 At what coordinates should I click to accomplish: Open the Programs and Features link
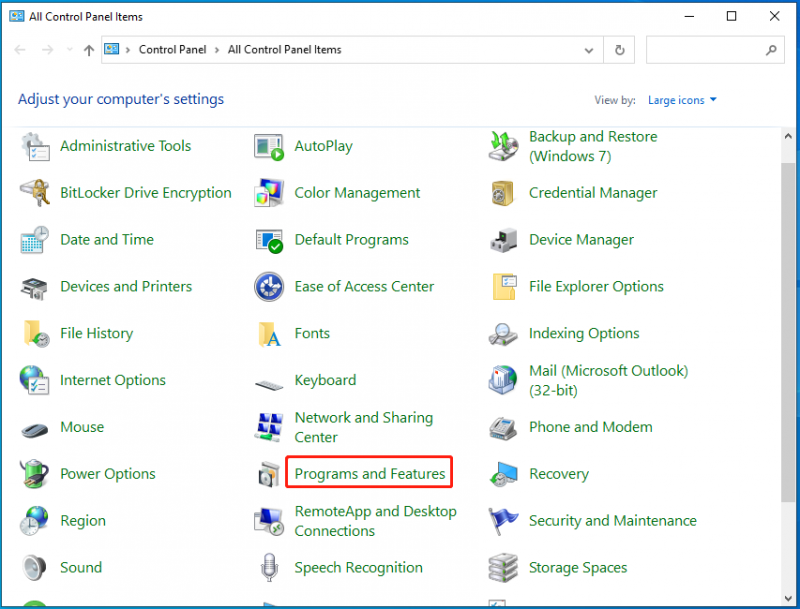[370, 474]
